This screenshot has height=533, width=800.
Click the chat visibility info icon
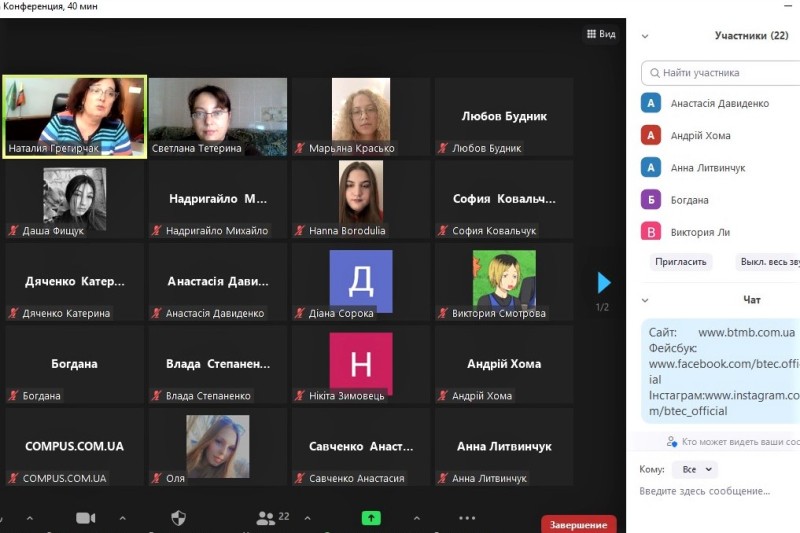[x=671, y=441]
